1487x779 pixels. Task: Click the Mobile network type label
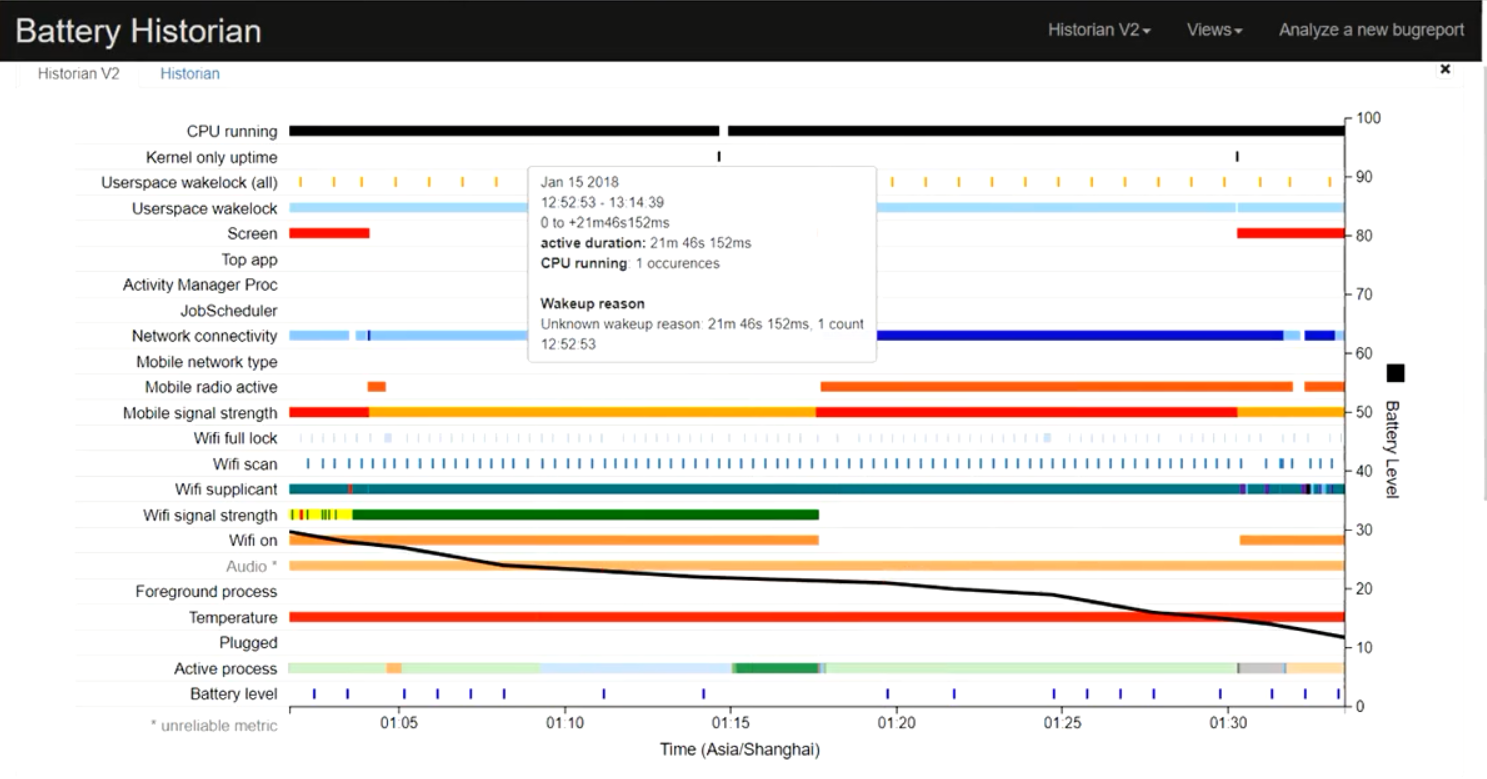point(207,362)
